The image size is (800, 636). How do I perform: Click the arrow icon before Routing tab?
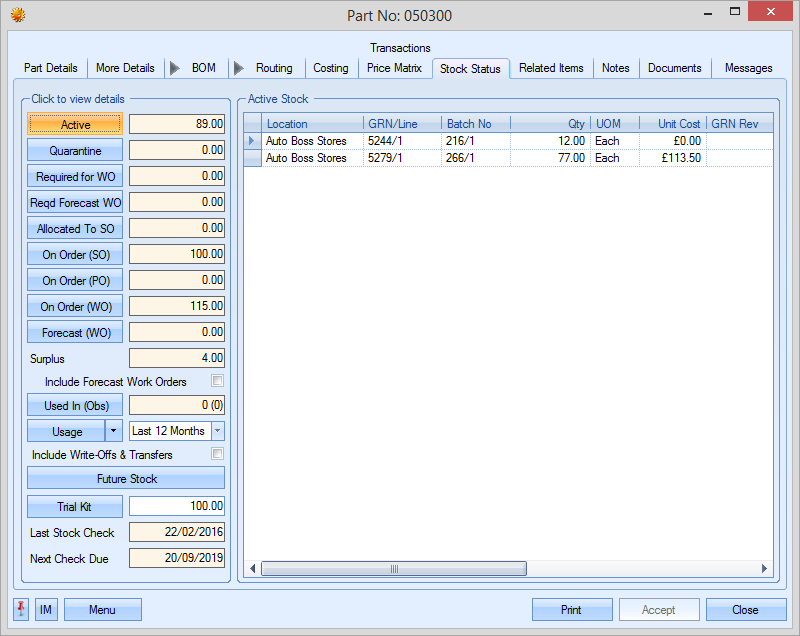(x=239, y=68)
